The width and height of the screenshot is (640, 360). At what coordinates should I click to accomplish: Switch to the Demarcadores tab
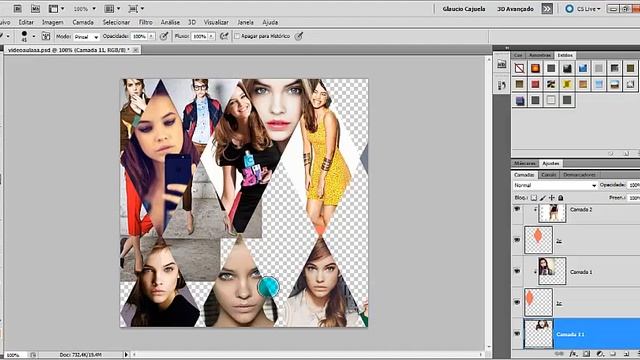coord(579,175)
